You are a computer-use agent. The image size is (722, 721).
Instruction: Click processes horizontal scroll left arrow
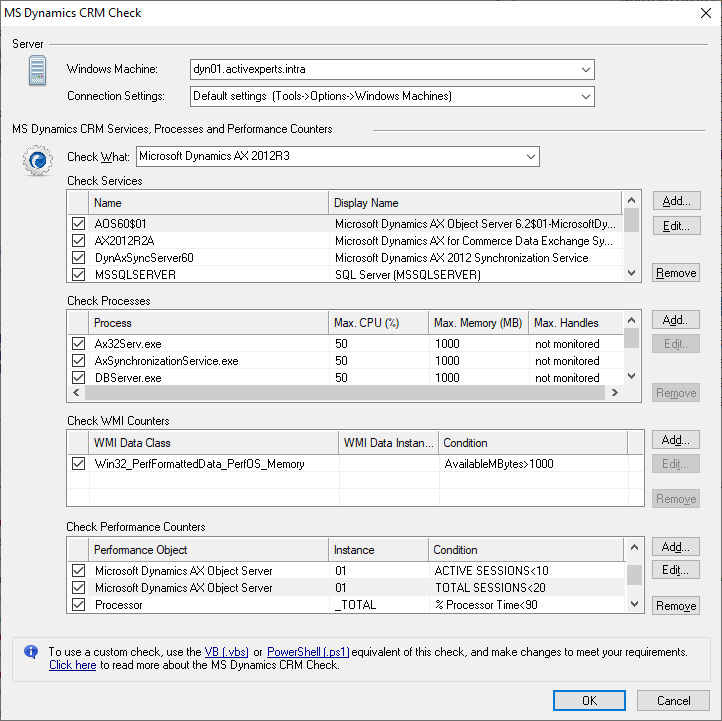pyautogui.click(x=76, y=393)
